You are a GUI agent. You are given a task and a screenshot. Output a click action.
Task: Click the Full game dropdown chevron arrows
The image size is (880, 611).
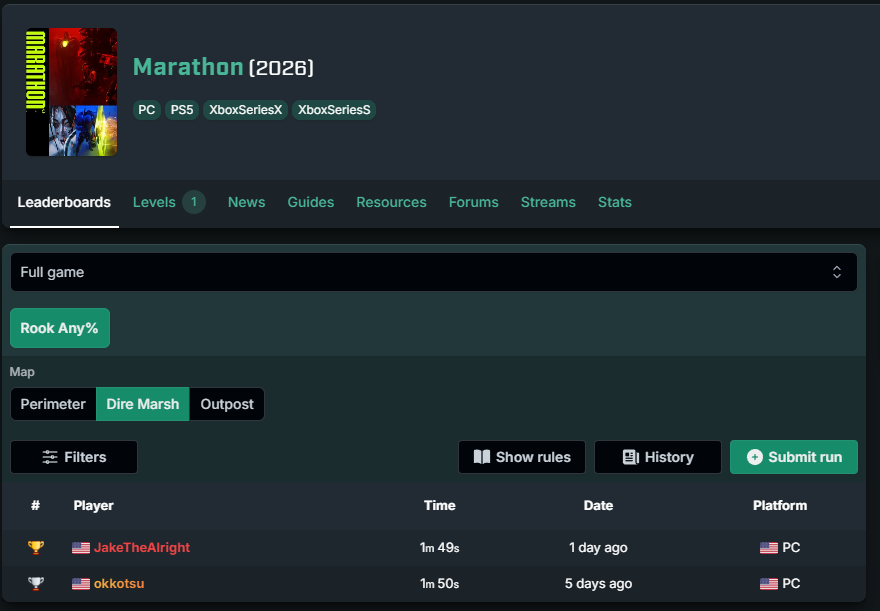pos(837,272)
